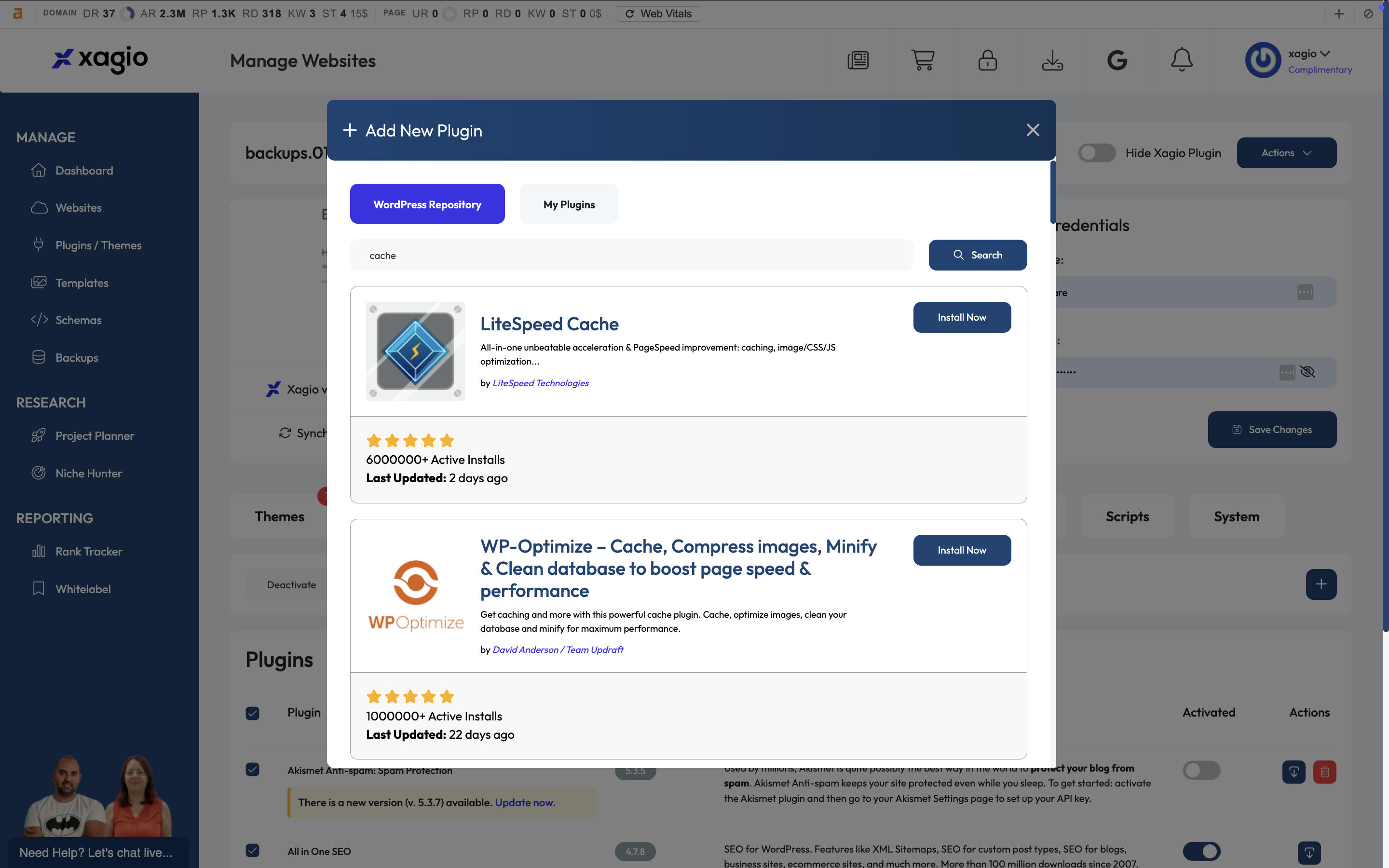The image size is (1389, 868).
Task: Install WP-Optimize plugin
Action: point(962,550)
